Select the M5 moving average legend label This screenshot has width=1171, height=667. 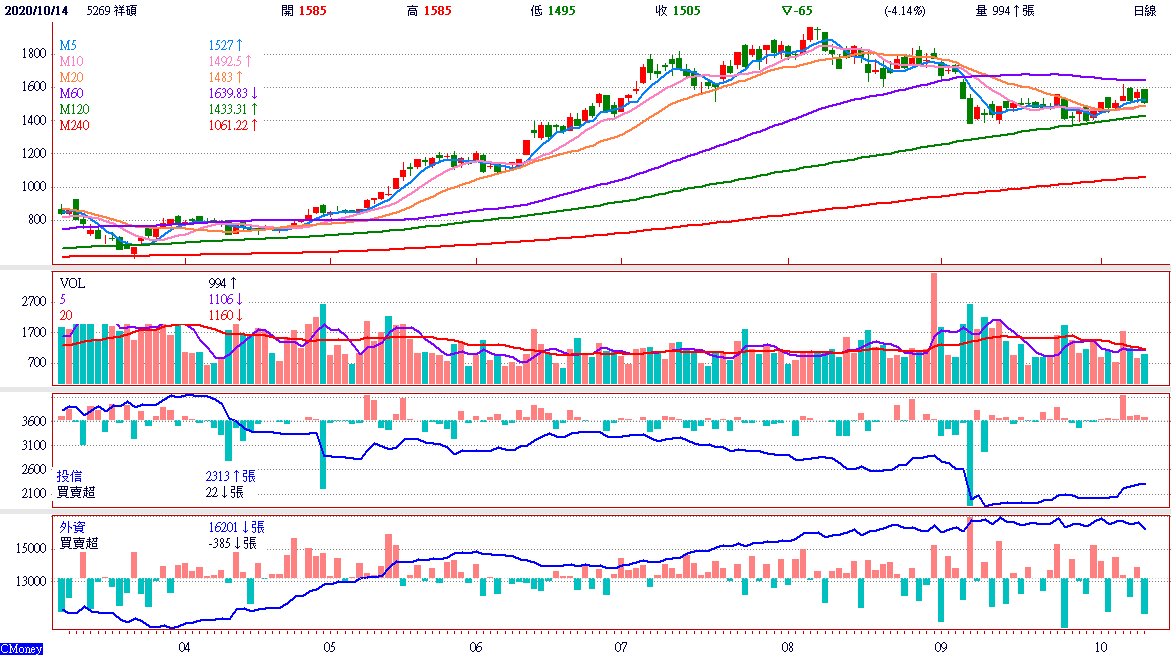[68, 46]
